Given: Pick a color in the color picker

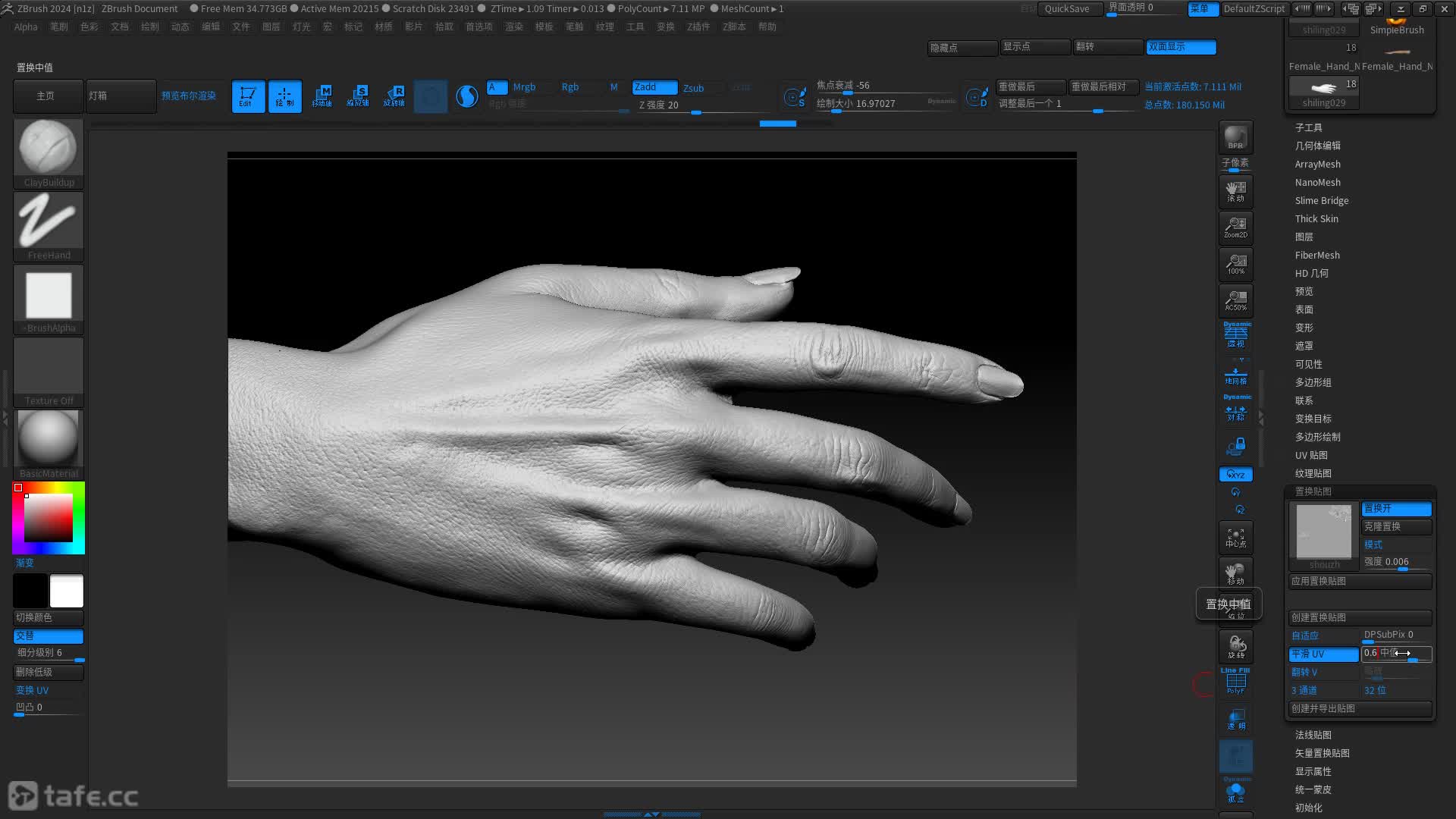Looking at the screenshot, I should [x=49, y=518].
